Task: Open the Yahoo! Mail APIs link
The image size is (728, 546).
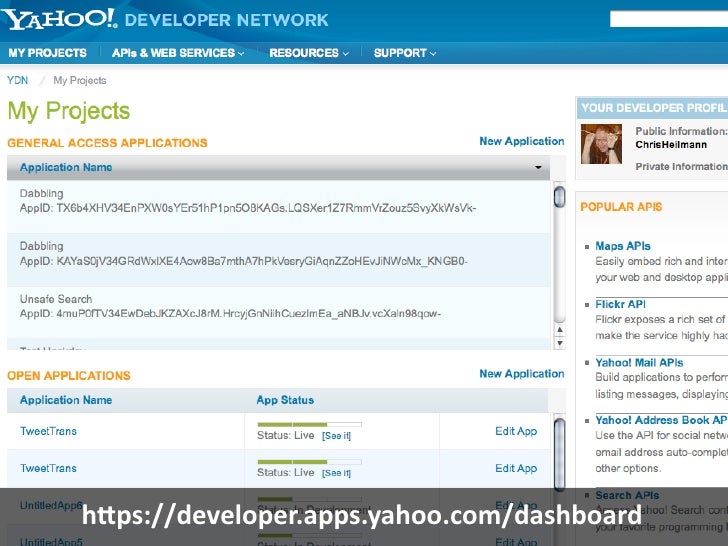Action: (639, 363)
